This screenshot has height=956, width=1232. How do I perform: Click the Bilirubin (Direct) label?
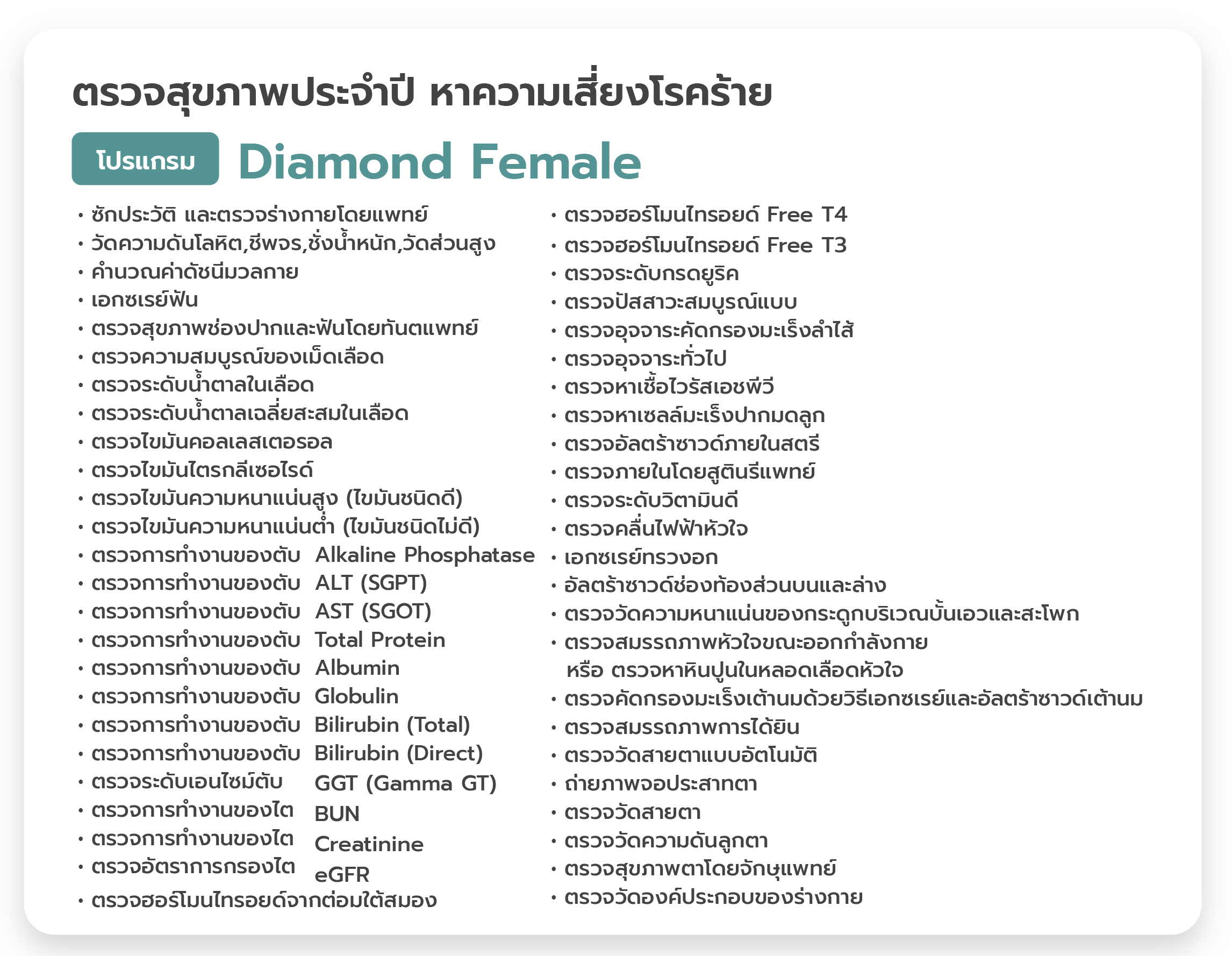399,753
